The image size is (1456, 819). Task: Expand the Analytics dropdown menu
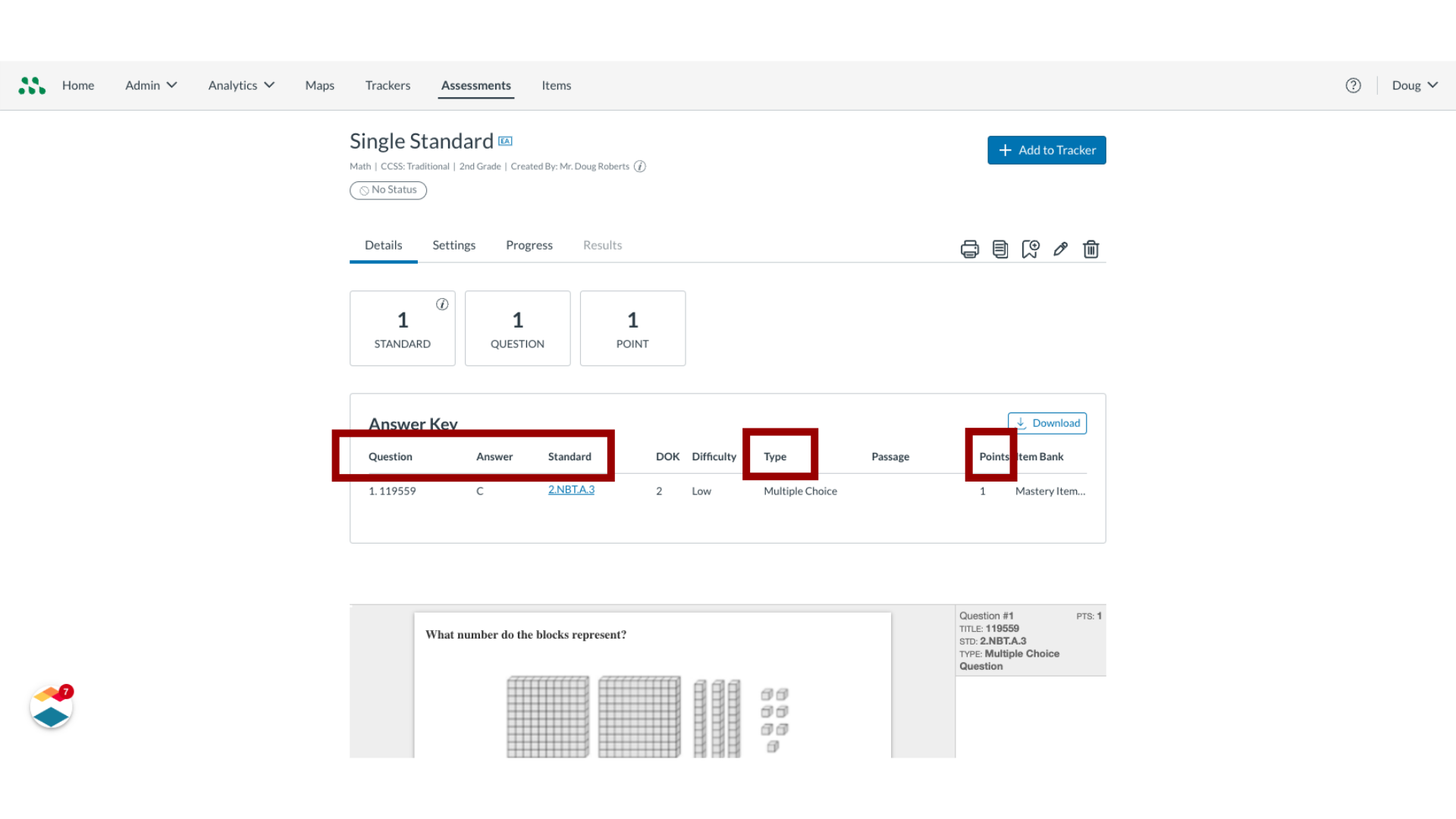[x=240, y=85]
